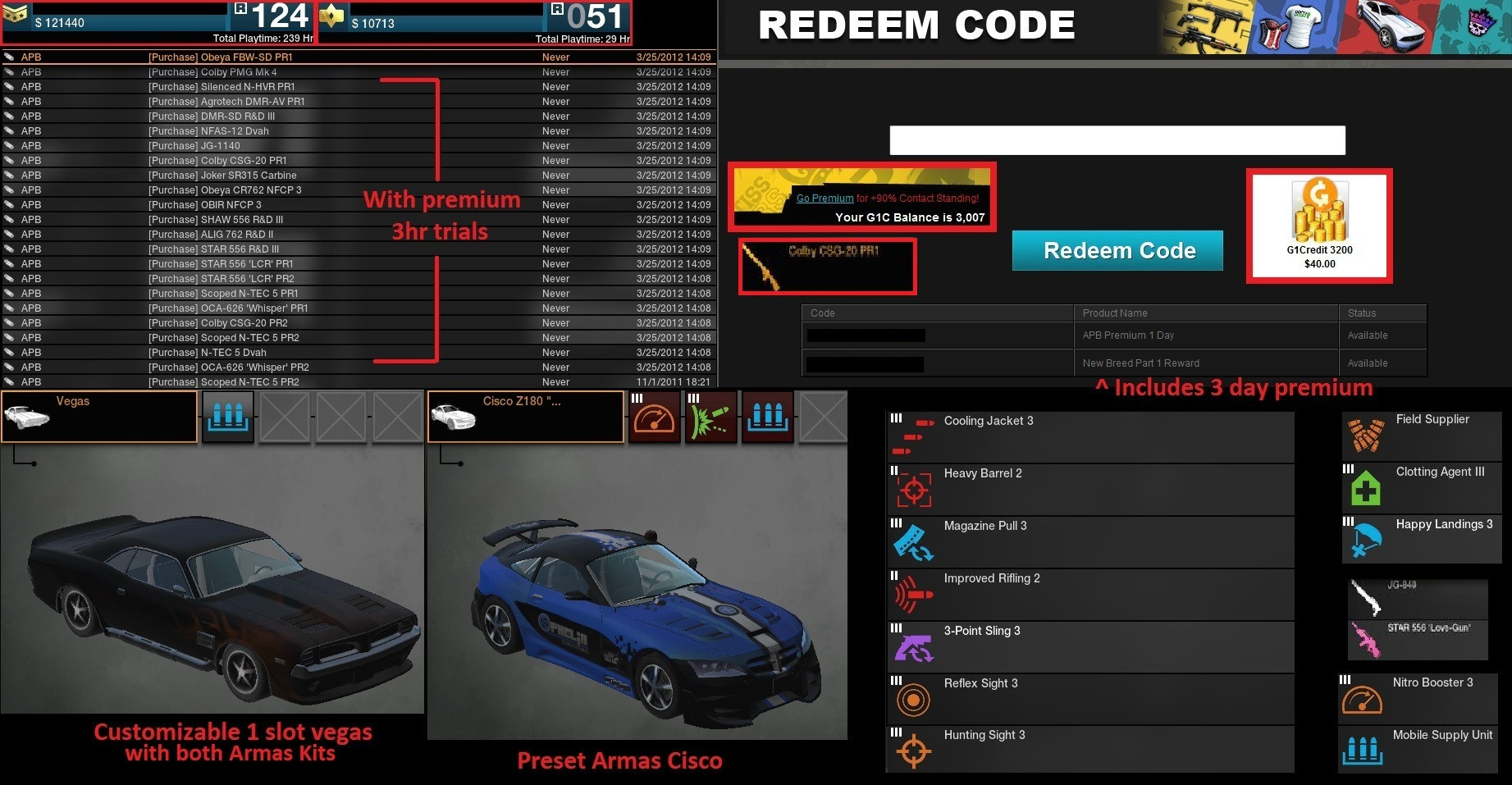Click the $ 10713 cash balance

(x=373, y=24)
